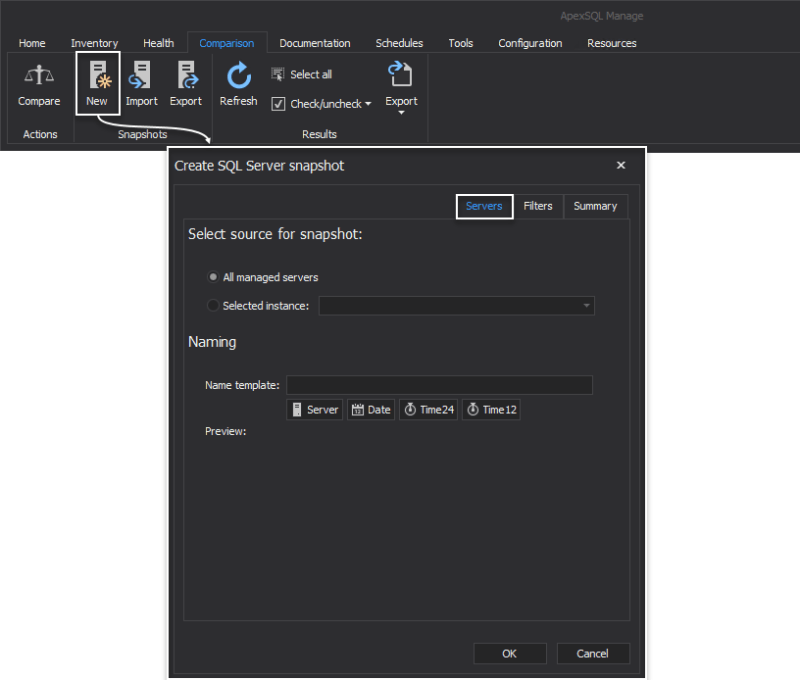The image size is (800, 680).
Task: Insert the Time24 template token
Action: 428,409
